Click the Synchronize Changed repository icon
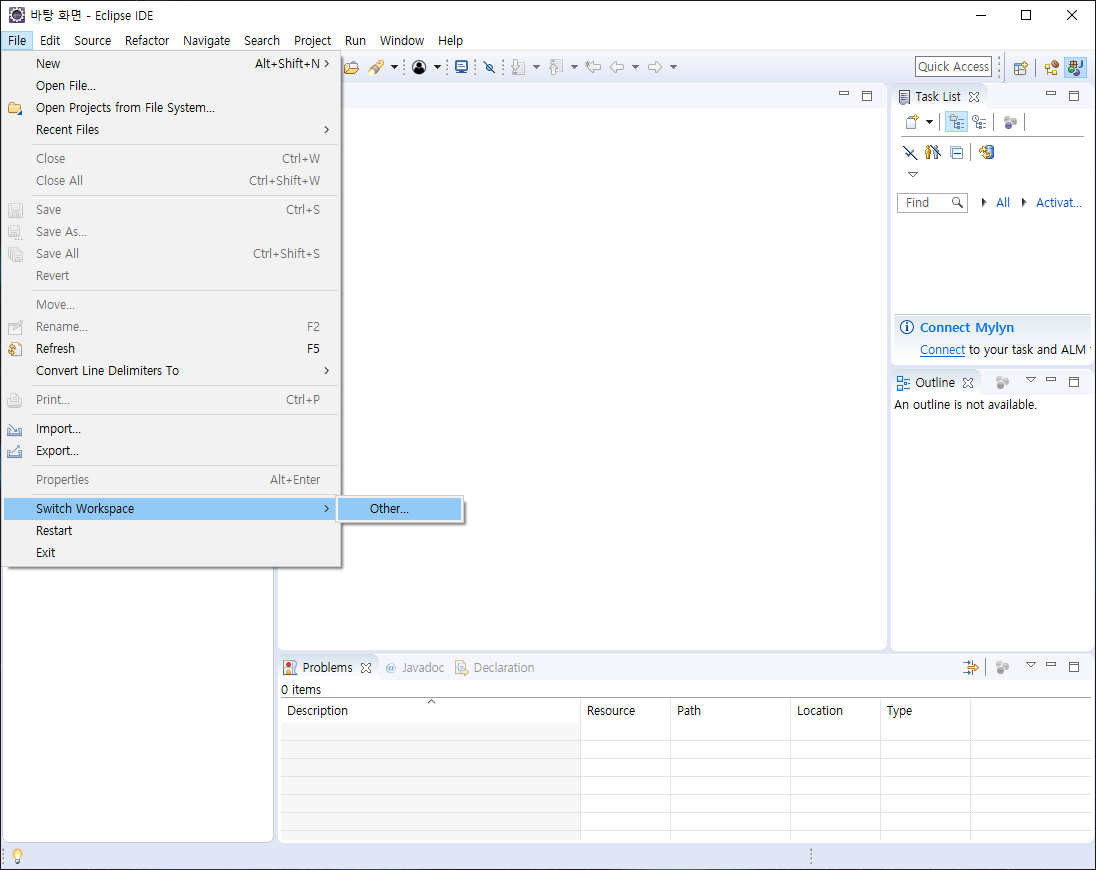This screenshot has width=1096, height=870. coord(986,152)
